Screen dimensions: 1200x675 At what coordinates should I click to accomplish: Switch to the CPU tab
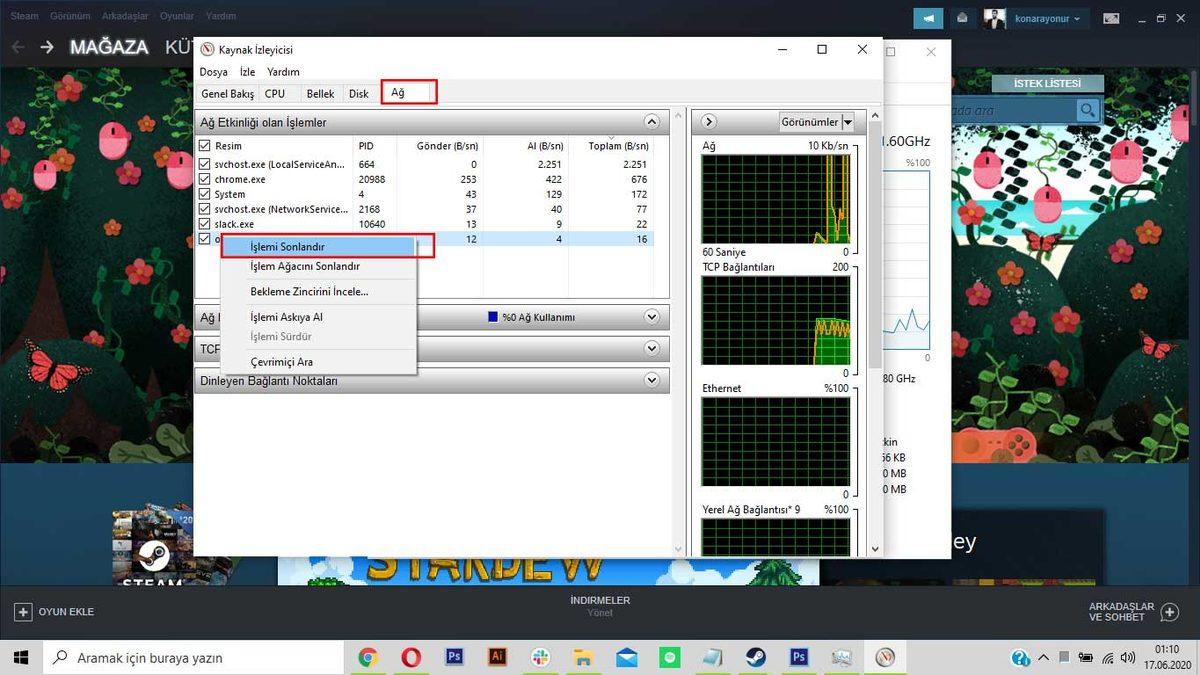[275, 94]
